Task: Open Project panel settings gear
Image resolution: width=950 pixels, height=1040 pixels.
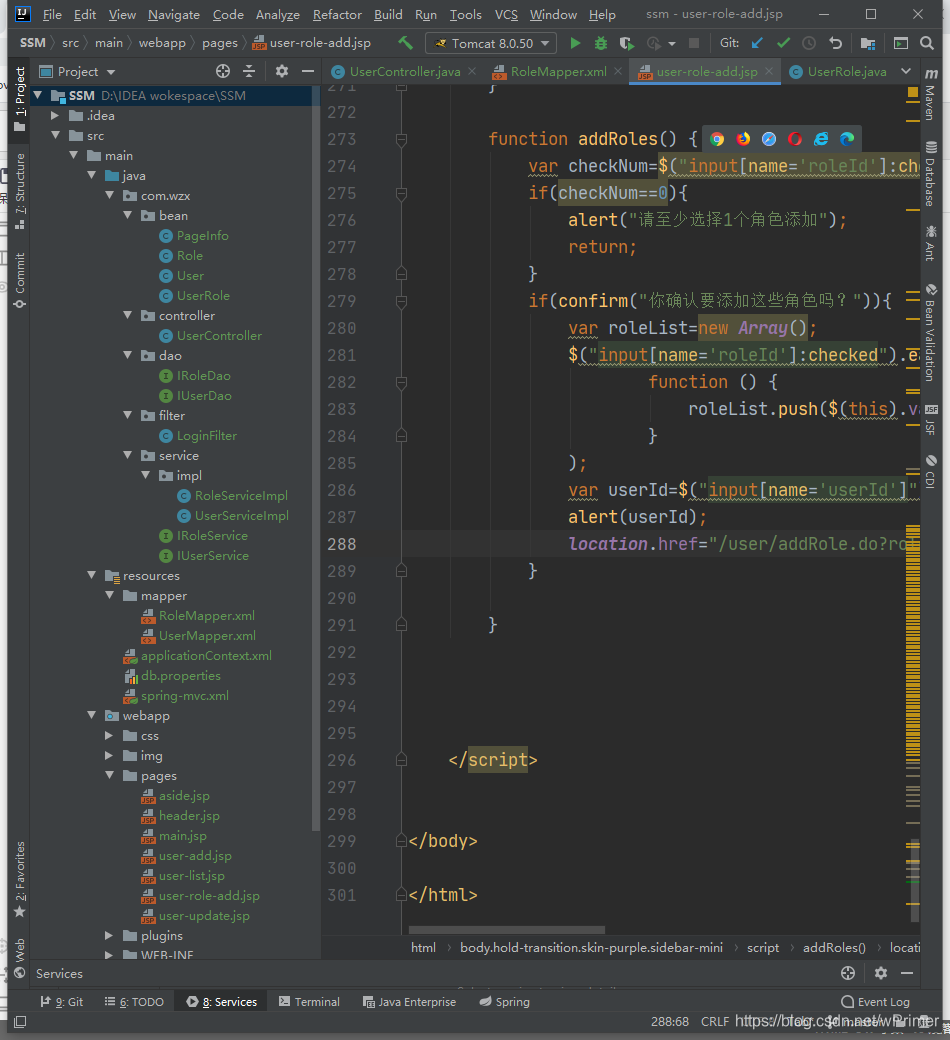Action: point(282,71)
